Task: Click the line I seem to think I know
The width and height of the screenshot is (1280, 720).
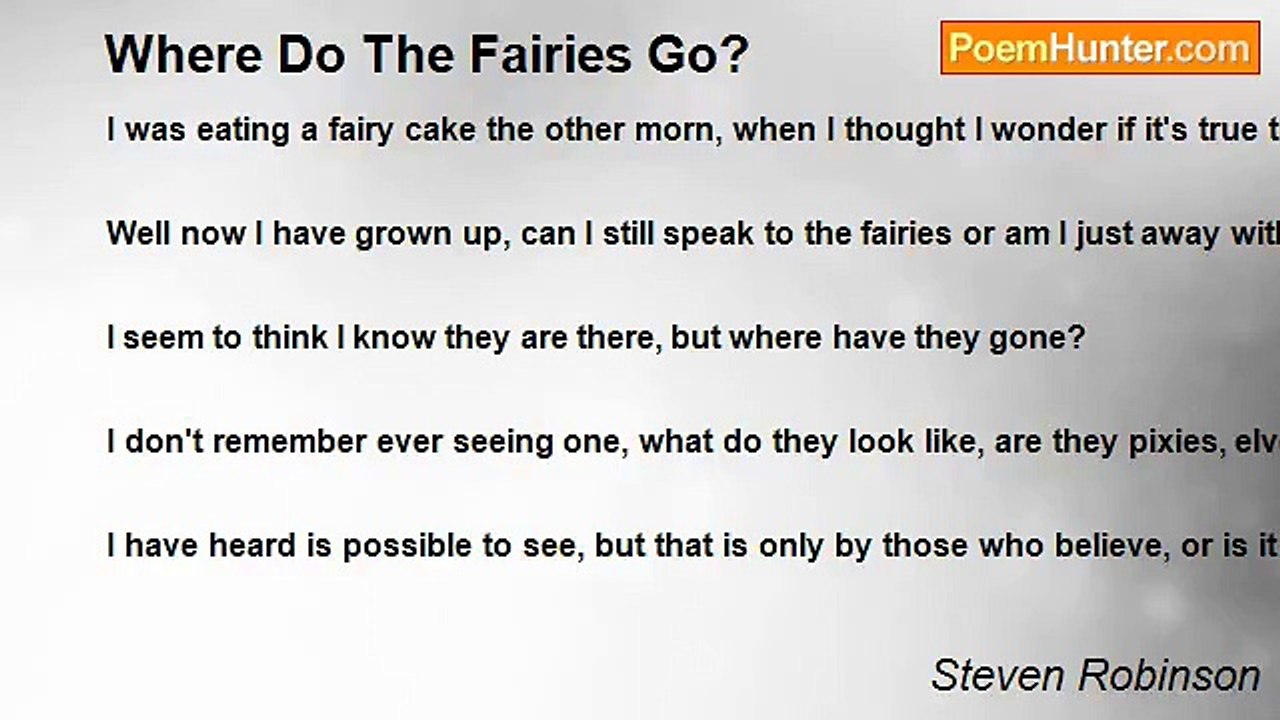Action: [596, 337]
